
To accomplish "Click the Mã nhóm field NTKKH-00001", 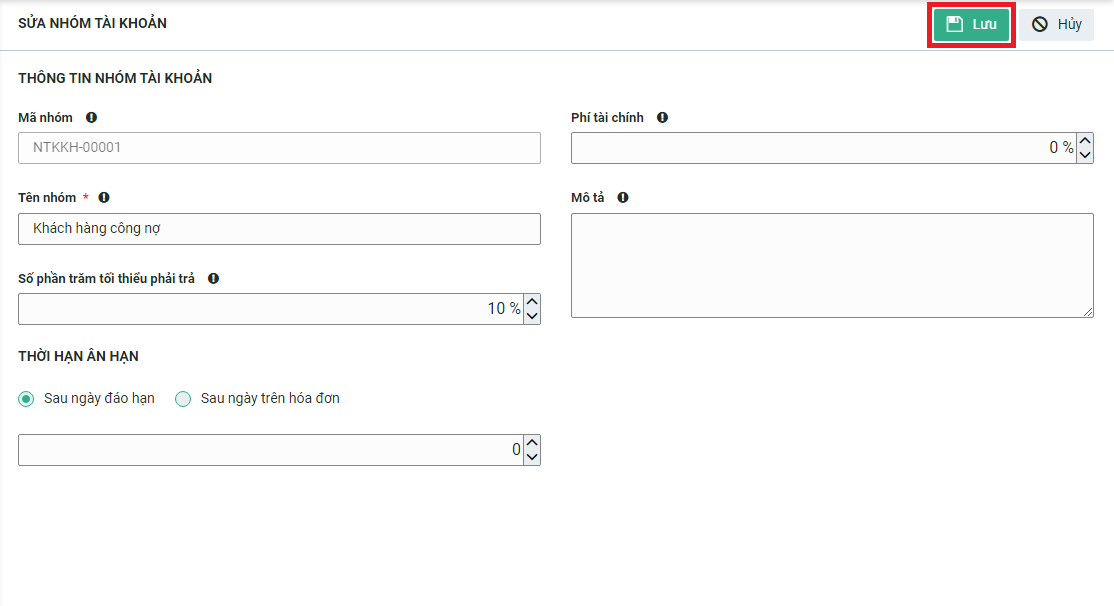I will tap(279, 148).
